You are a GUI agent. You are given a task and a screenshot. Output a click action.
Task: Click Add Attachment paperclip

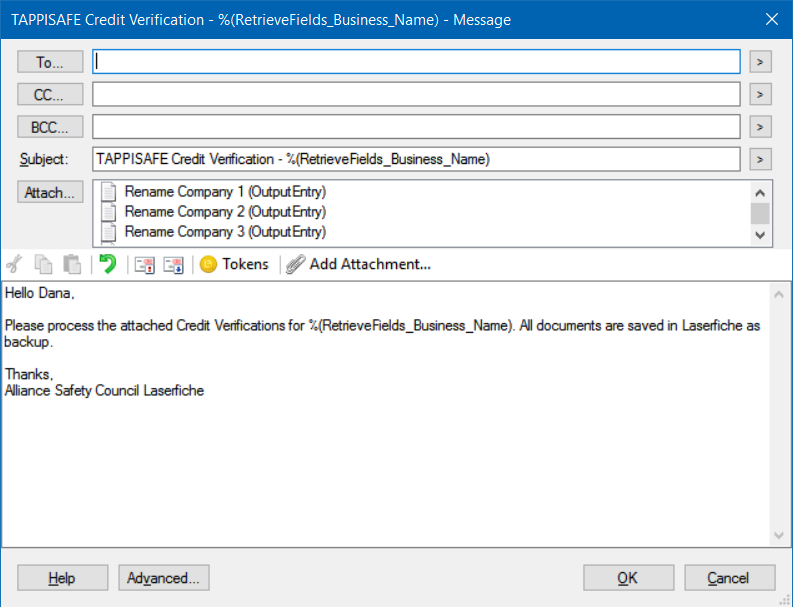tap(358, 264)
